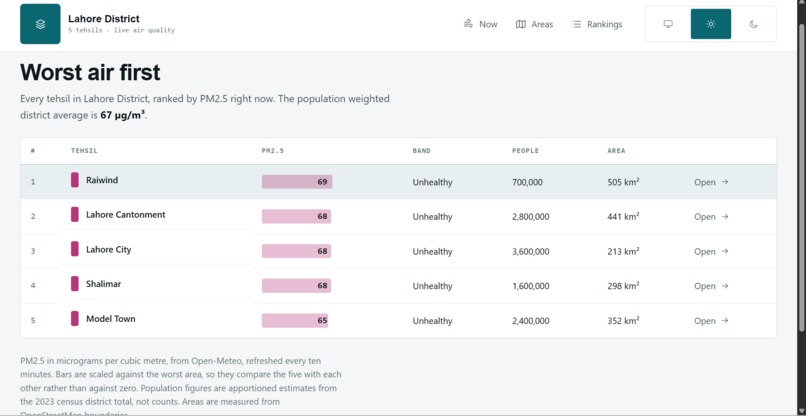Click the PEOPLE column header

click(x=525, y=151)
